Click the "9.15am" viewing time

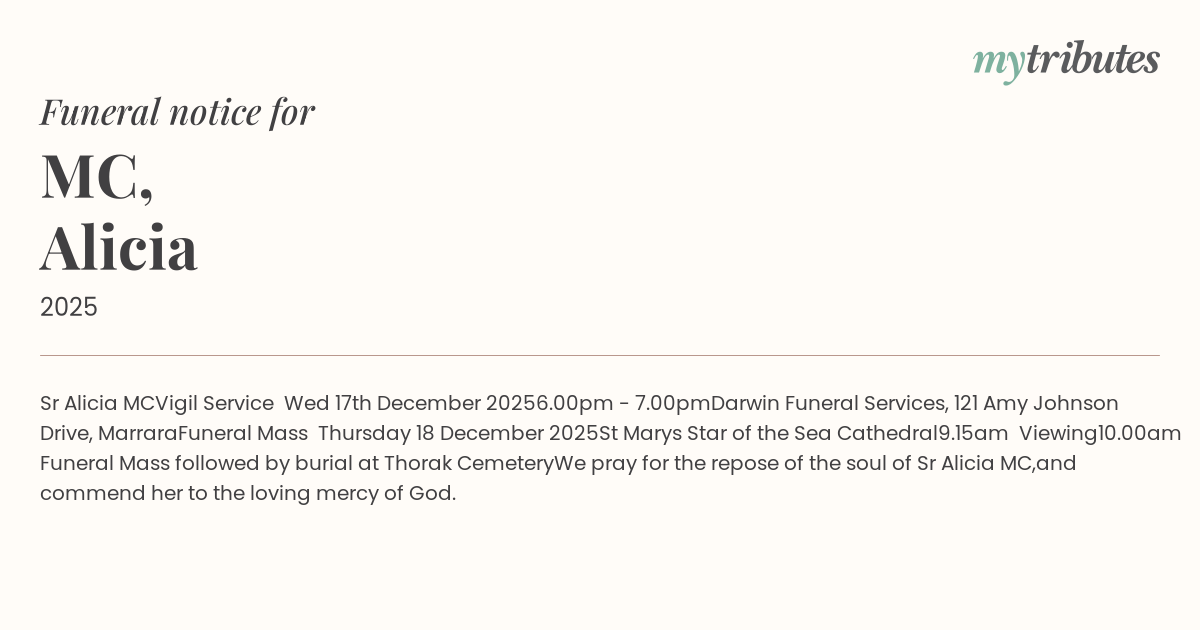[x=973, y=434]
